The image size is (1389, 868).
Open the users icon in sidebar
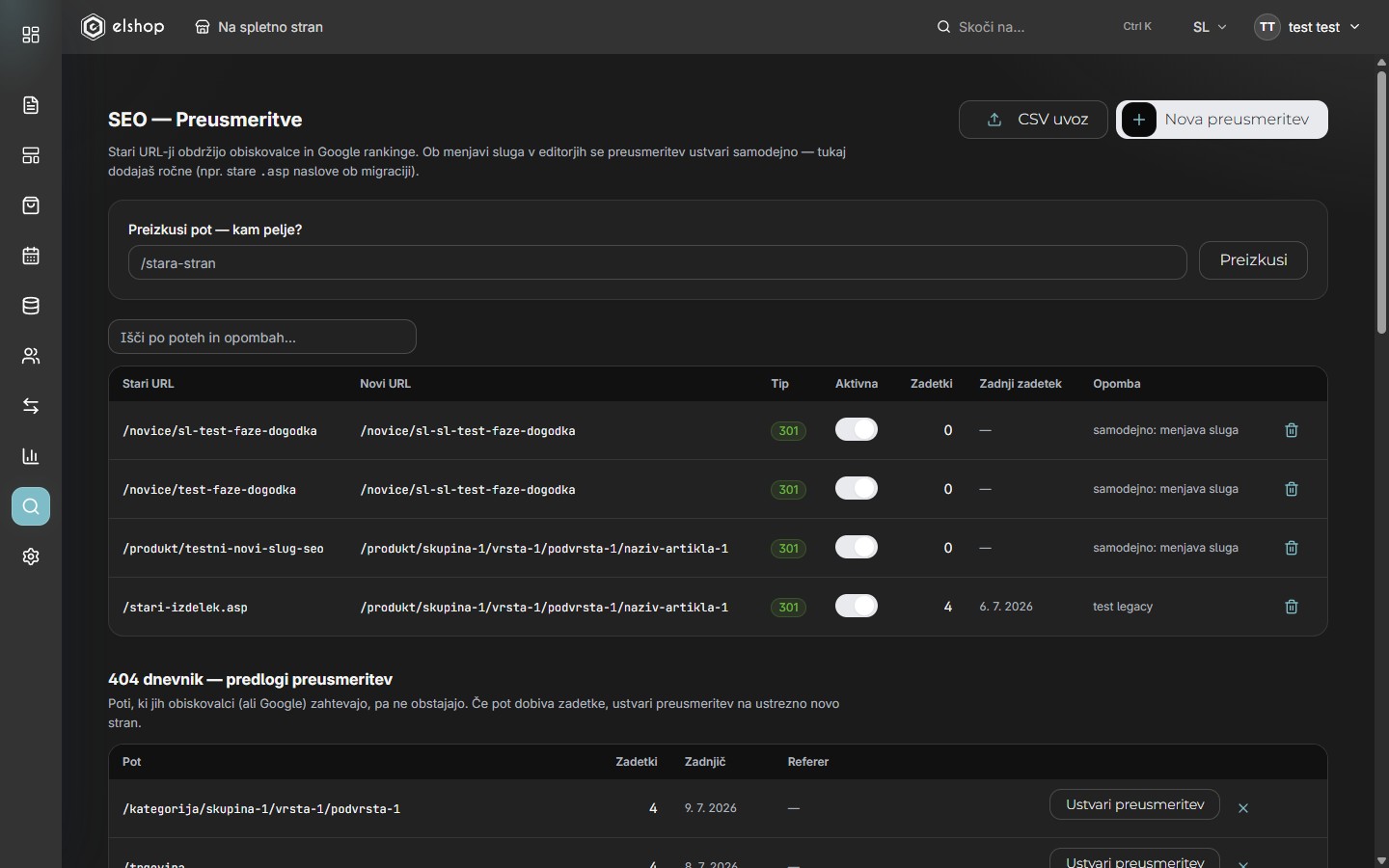[x=31, y=356]
